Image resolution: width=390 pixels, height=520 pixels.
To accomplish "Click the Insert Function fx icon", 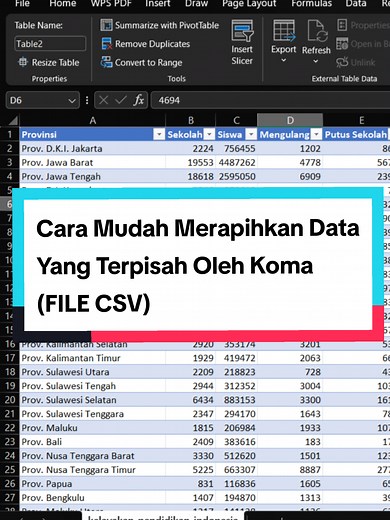I will 139,100.
